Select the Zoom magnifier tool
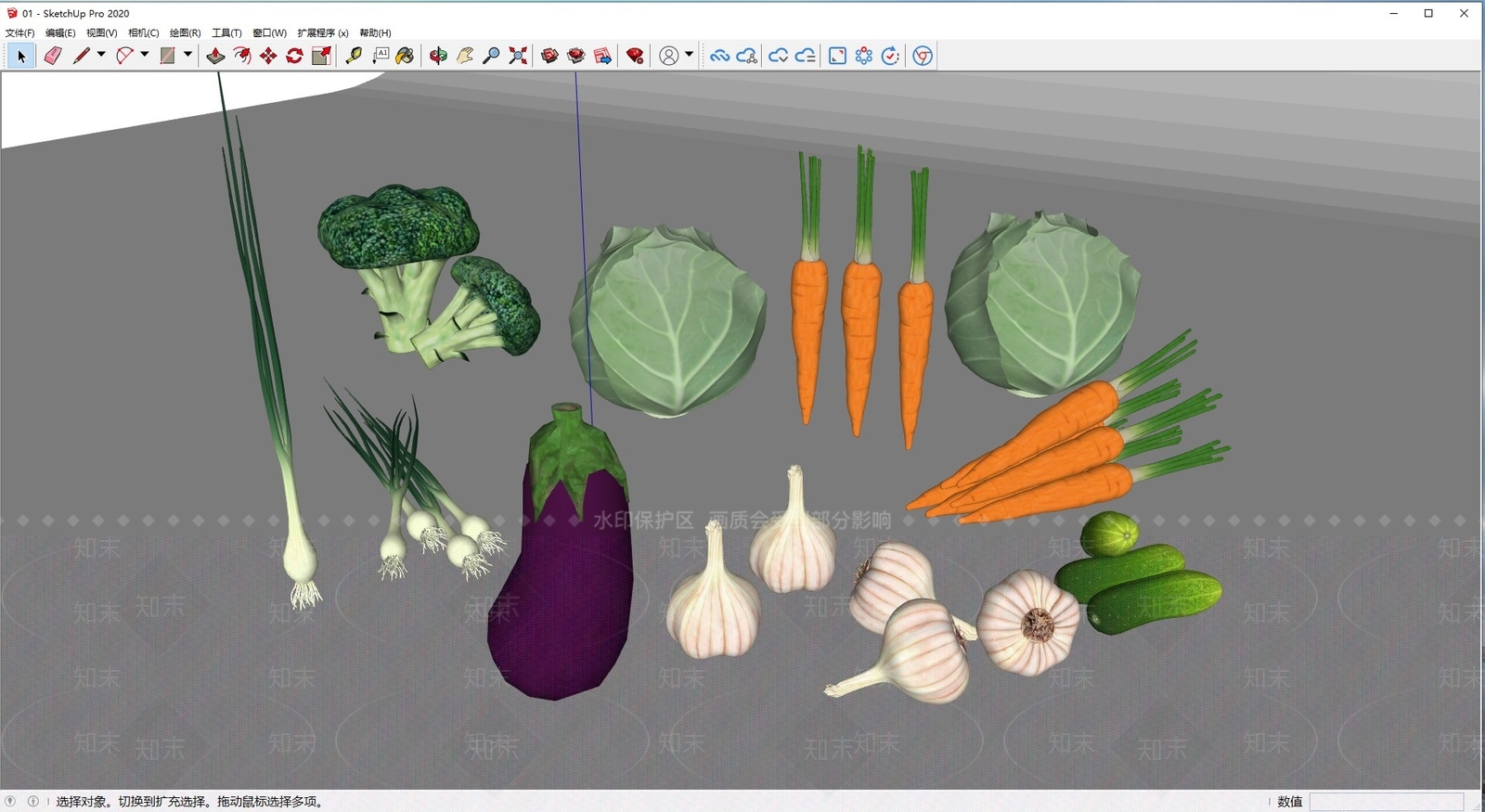 tap(491, 57)
